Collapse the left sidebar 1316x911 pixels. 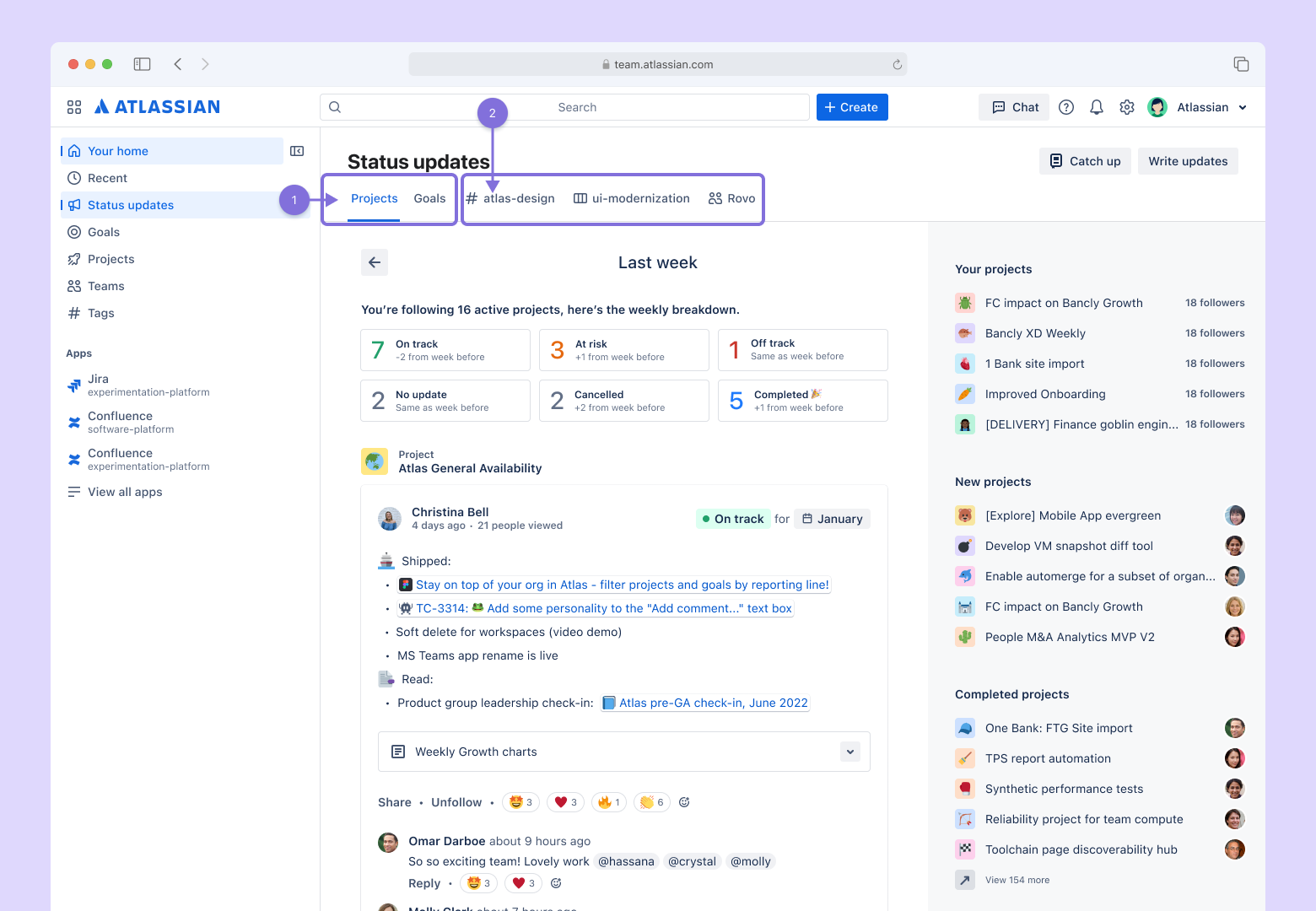296,150
